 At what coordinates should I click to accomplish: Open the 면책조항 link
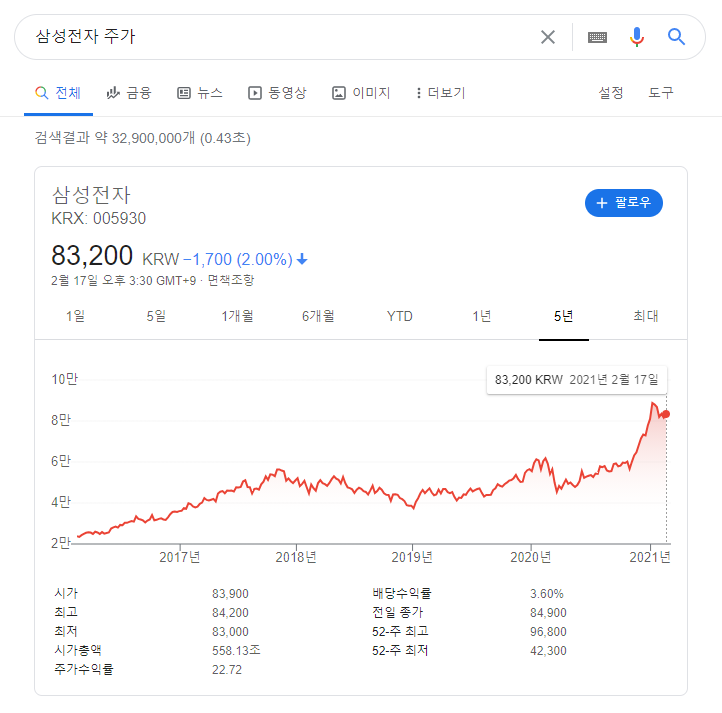[231, 280]
